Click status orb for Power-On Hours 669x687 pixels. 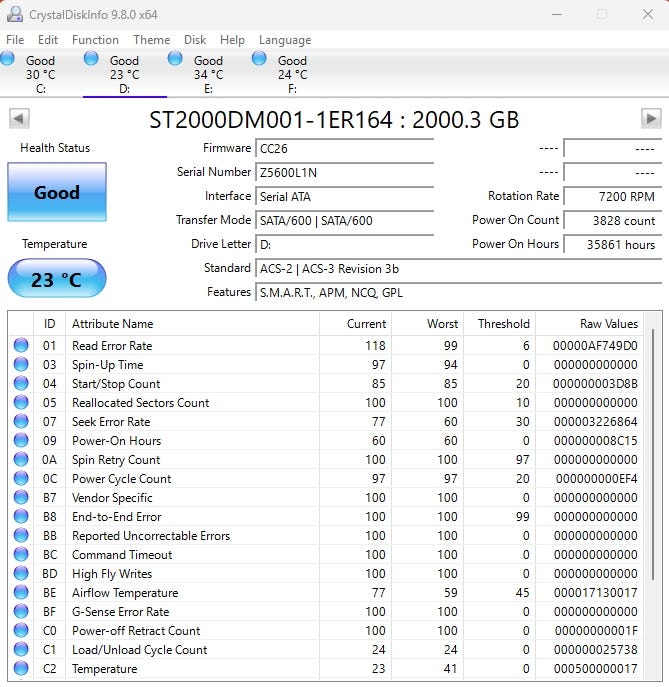pos(21,440)
